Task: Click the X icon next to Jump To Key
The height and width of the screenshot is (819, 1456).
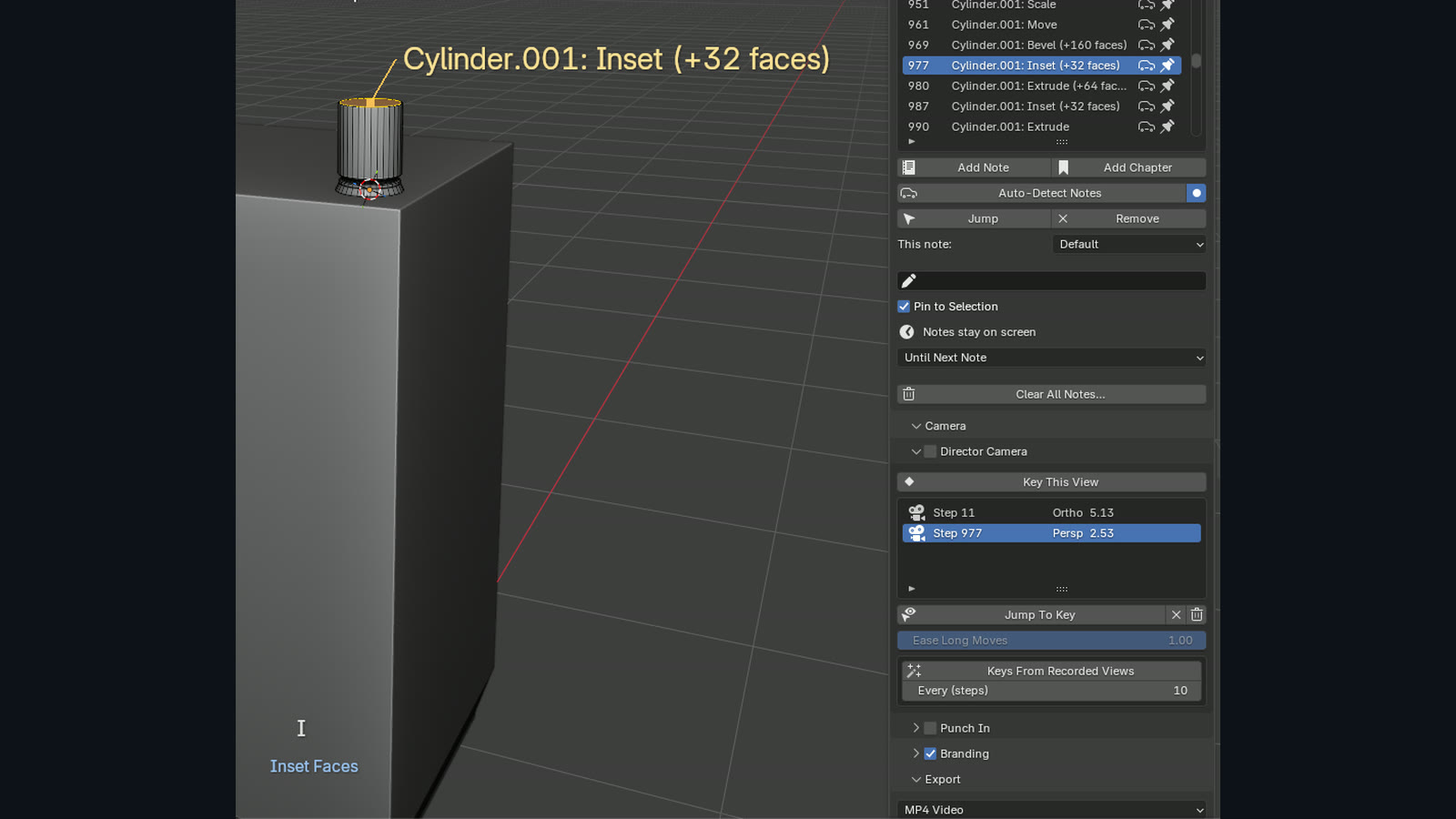Action: (x=1176, y=615)
